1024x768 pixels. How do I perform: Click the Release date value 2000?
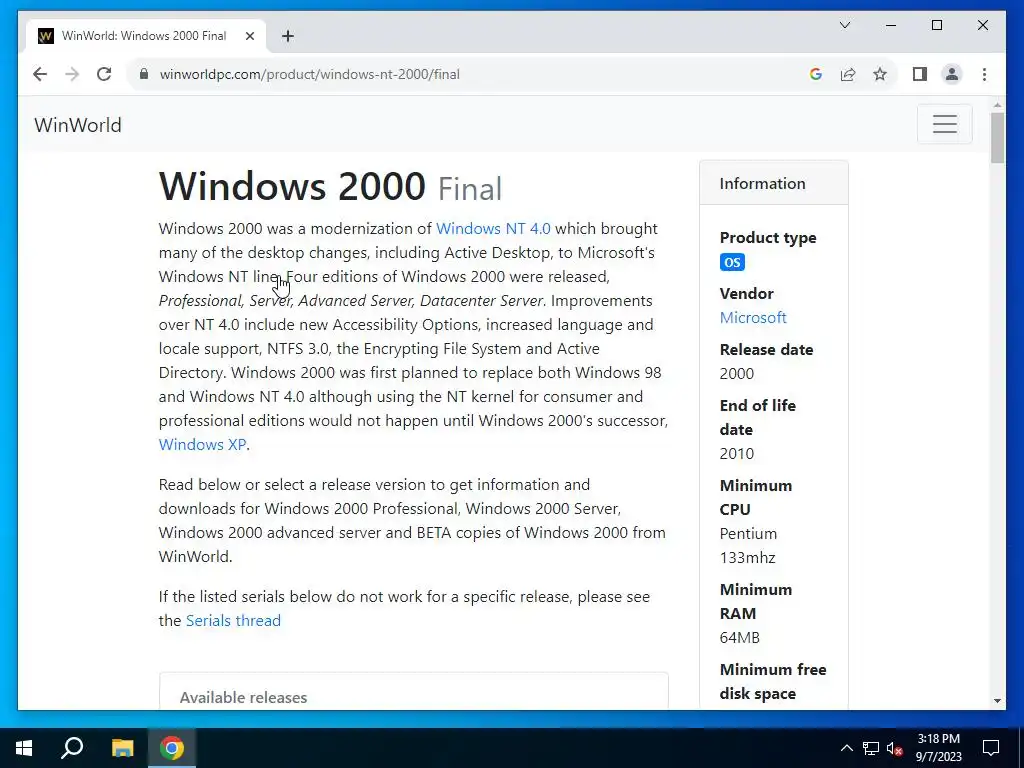(737, 374)
